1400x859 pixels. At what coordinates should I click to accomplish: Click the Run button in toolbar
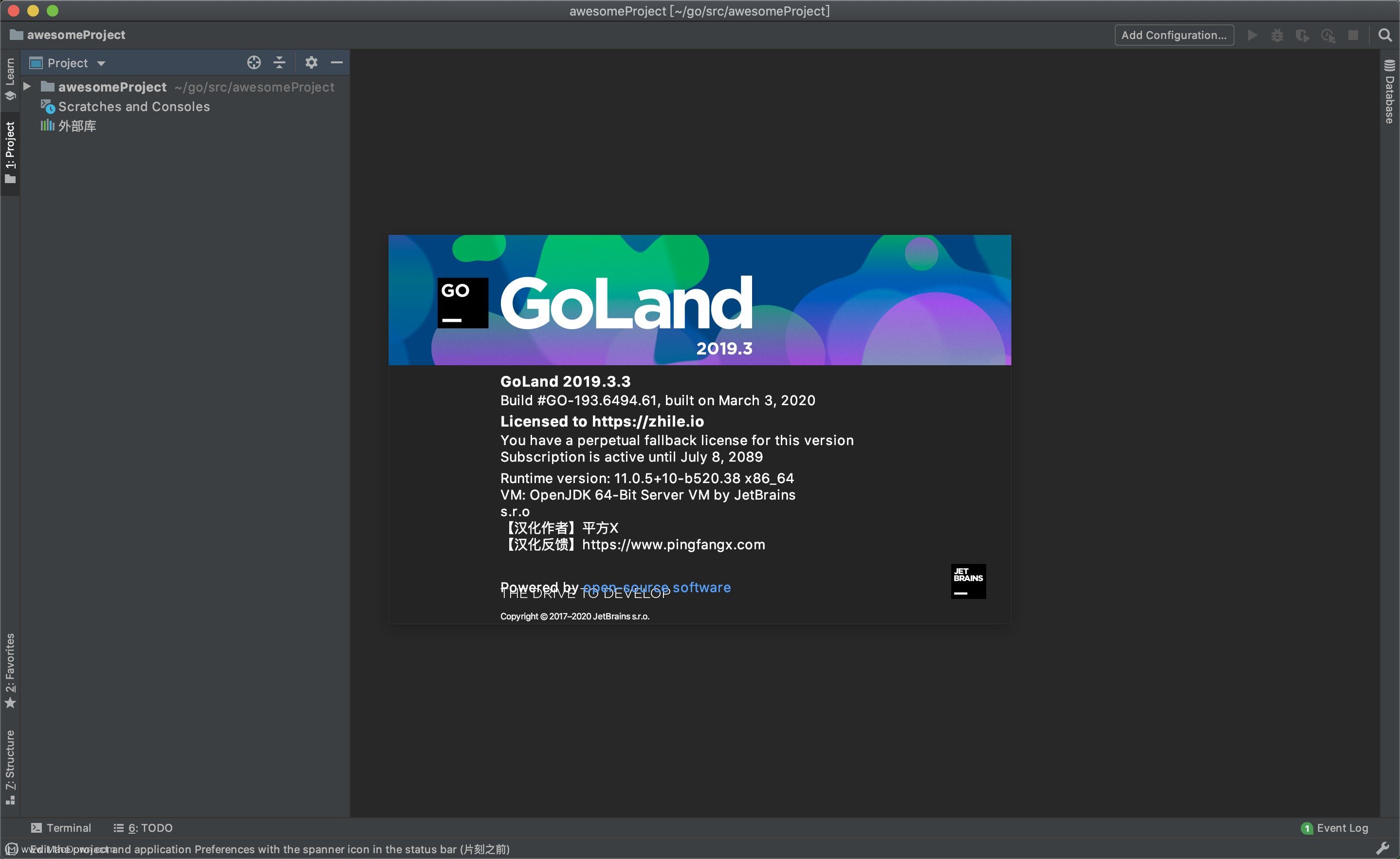[1253, 35]
